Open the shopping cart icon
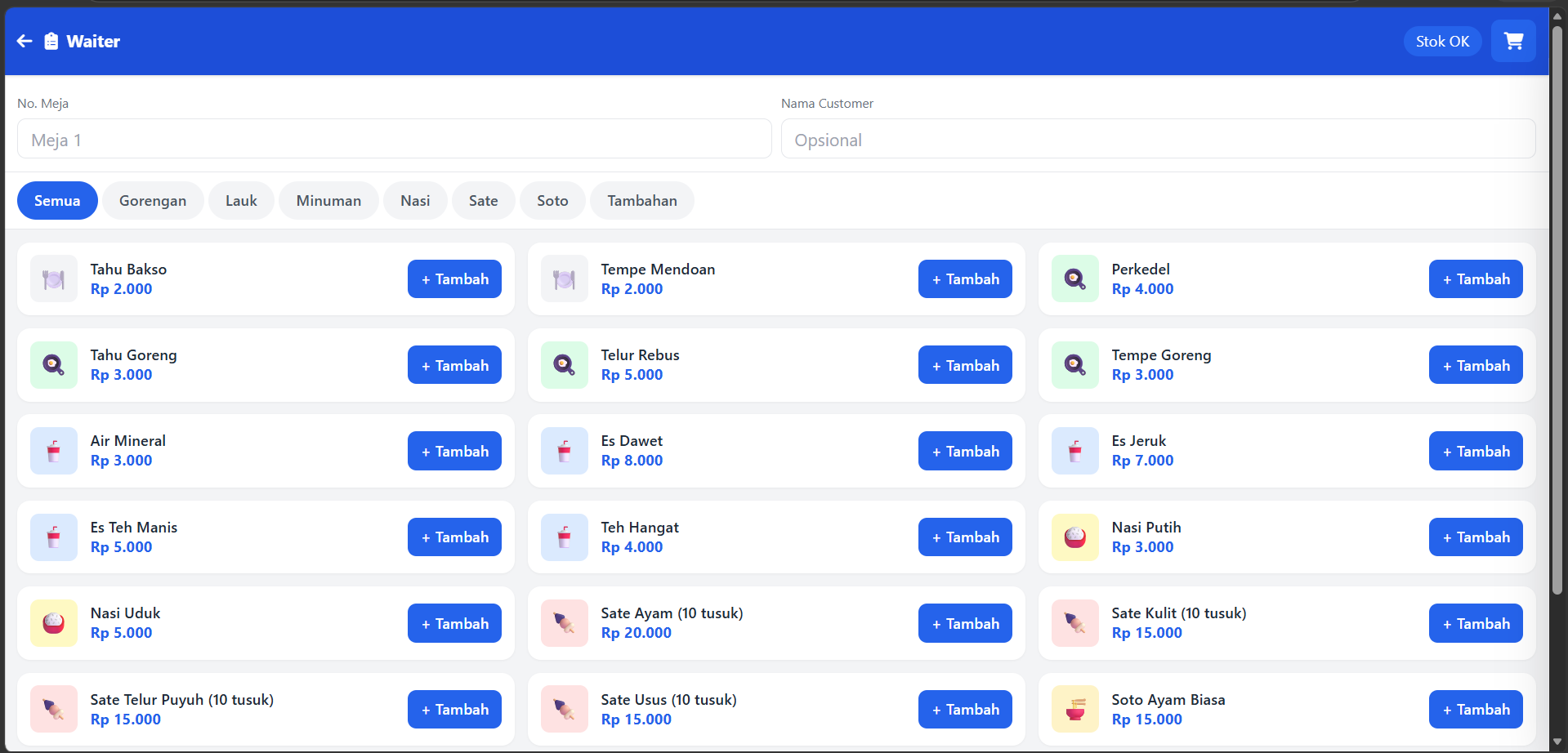Viewport: 1568px width, 753px height. 1512,41
